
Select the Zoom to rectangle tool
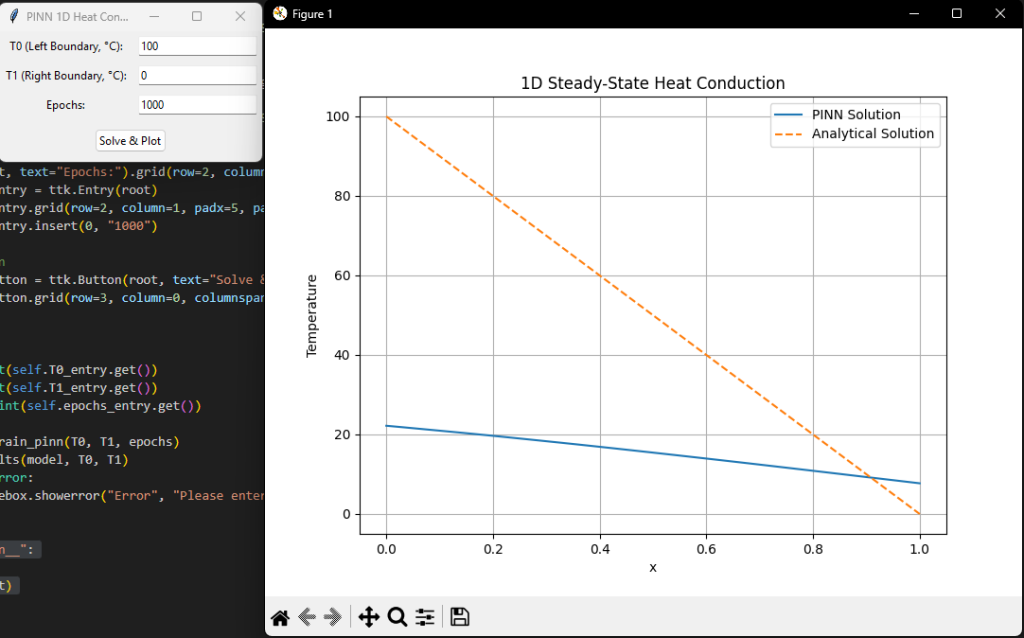point(397,618)
